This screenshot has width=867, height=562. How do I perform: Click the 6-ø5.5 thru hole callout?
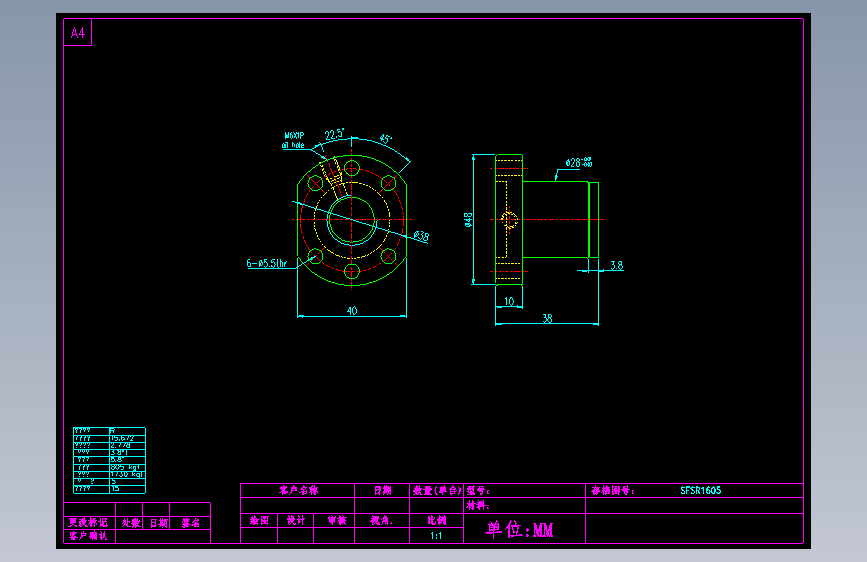click(x=267, y=263)
